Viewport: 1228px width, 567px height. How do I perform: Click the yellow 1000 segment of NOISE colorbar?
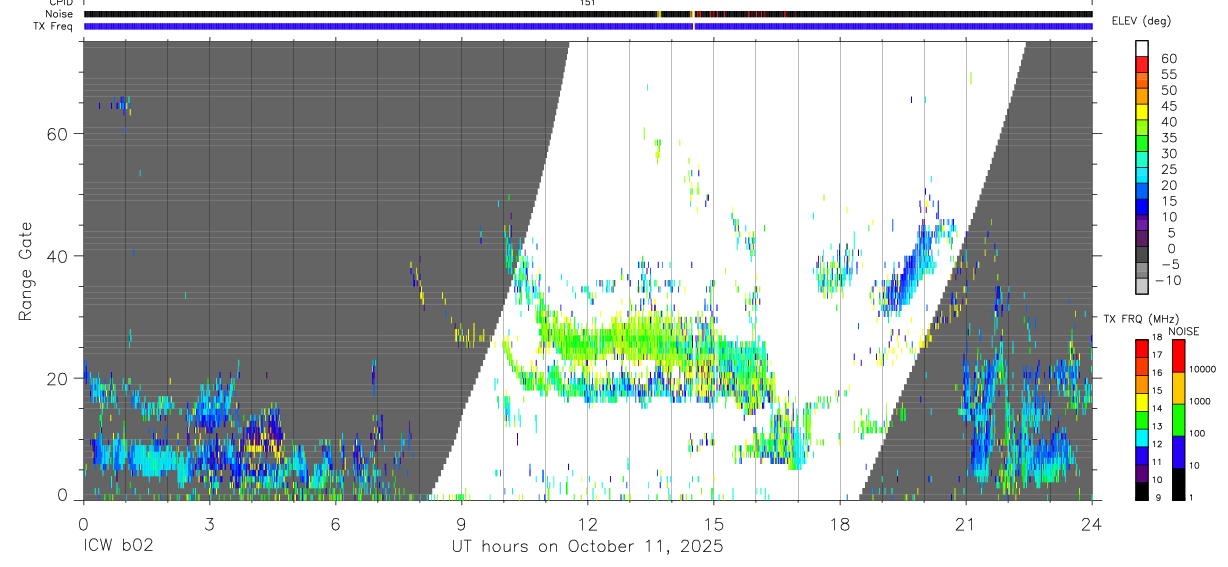(1177, 386)
